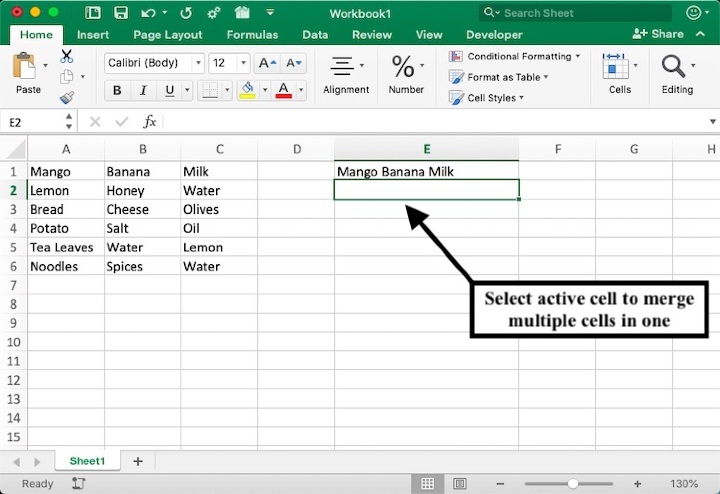Click the Increase Font Size icon
The width and height of the screenshot is (720, 494).
click(267, 63)
